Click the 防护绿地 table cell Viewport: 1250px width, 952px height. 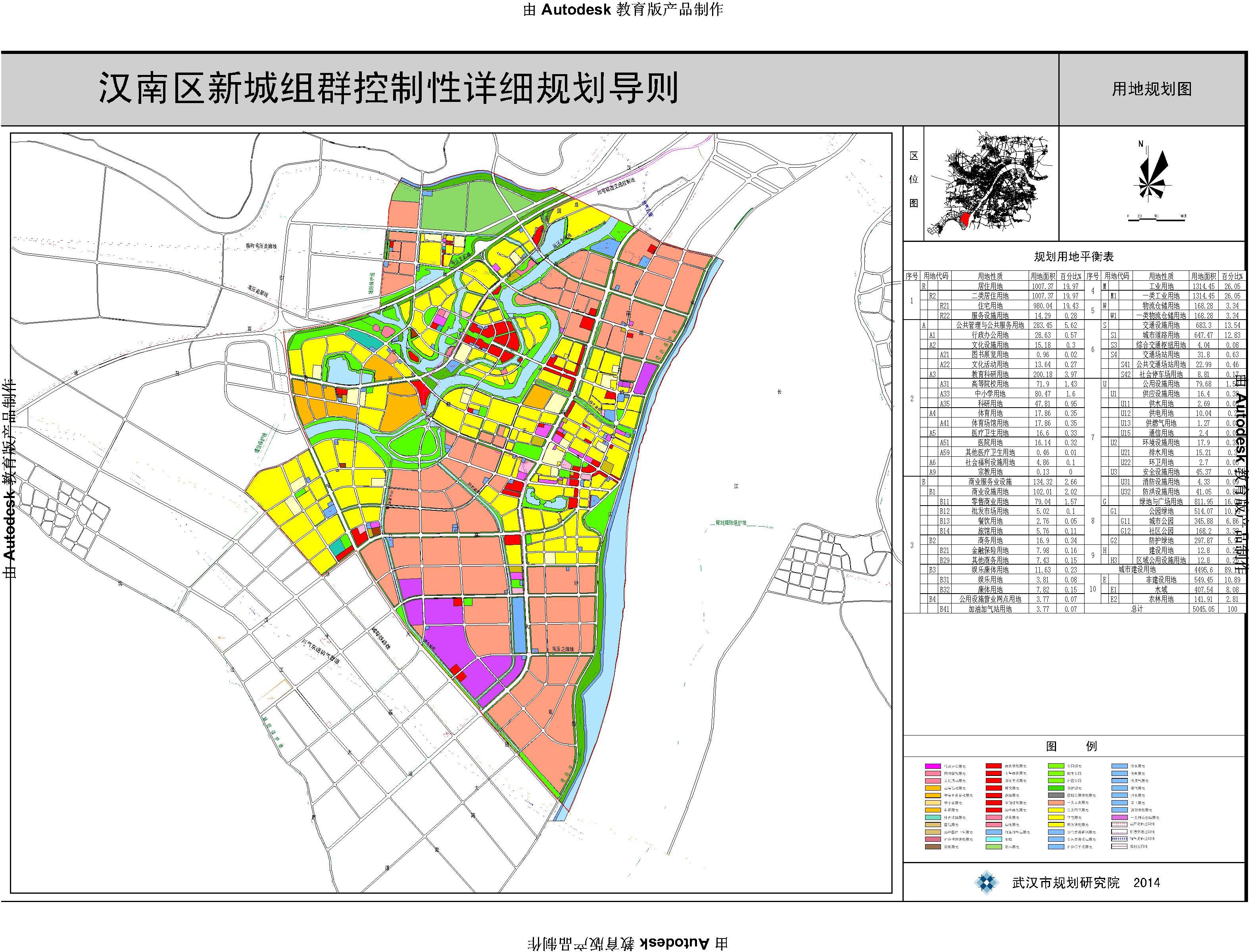(1161, 540)
